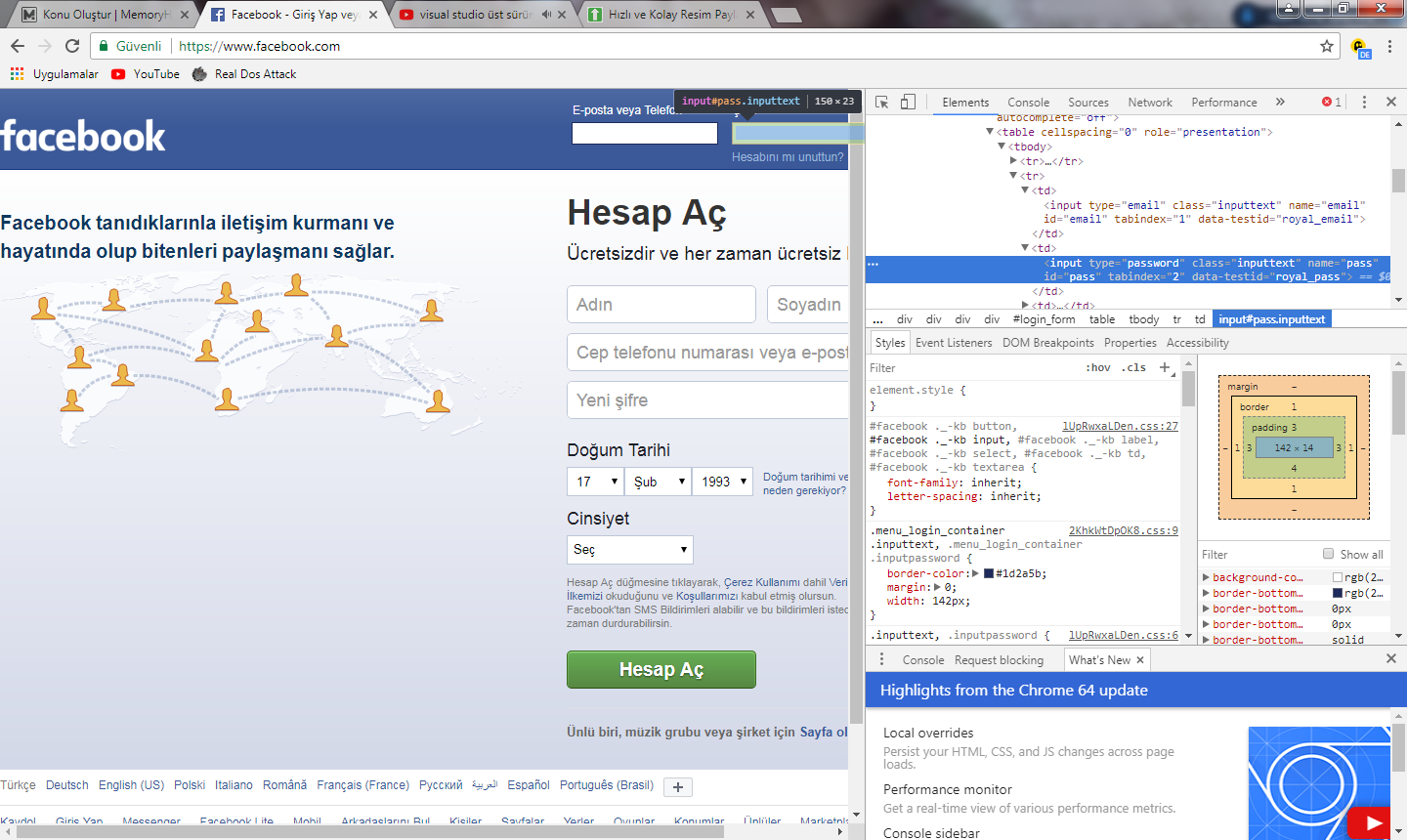Open the Cinsiyet gender dropdown

click(x=630, y=550)
